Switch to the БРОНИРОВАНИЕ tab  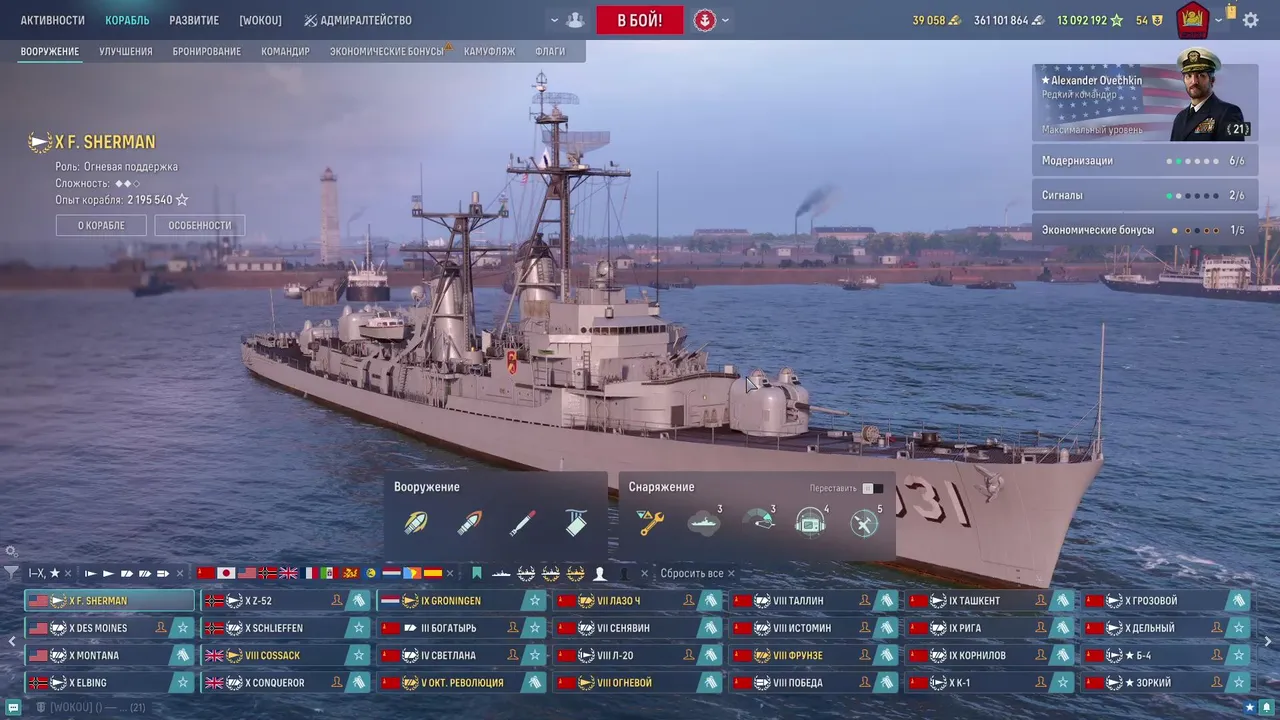pos(206,51)
